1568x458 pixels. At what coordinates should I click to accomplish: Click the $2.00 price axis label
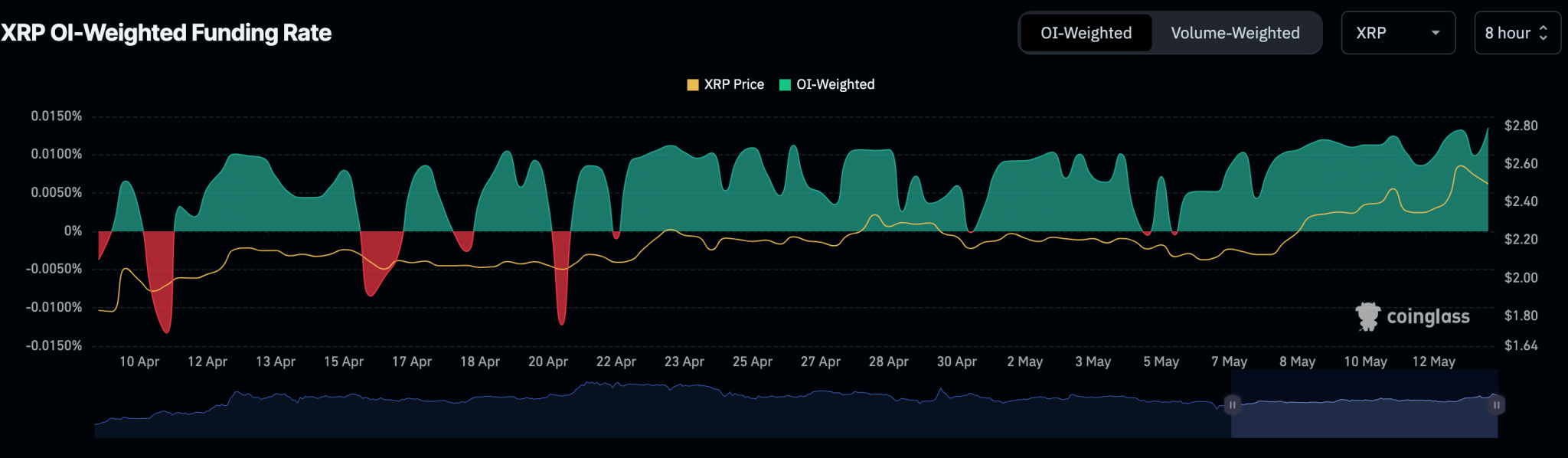click(x=1521, y=278)
